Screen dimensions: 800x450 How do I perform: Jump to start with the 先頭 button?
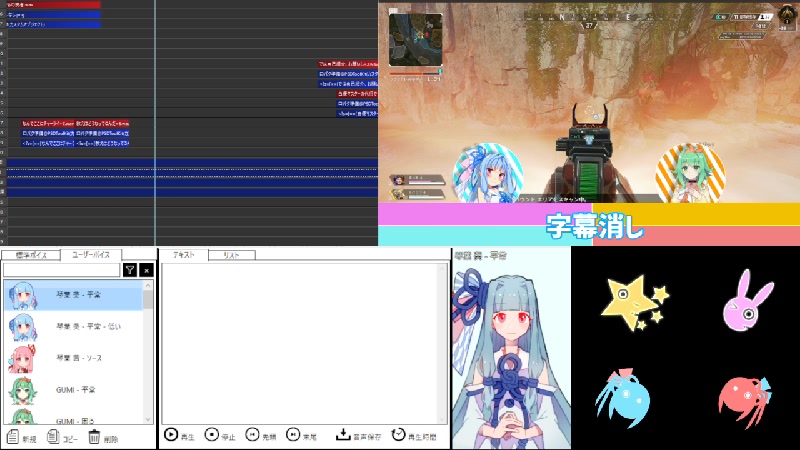tap(252, 435)
